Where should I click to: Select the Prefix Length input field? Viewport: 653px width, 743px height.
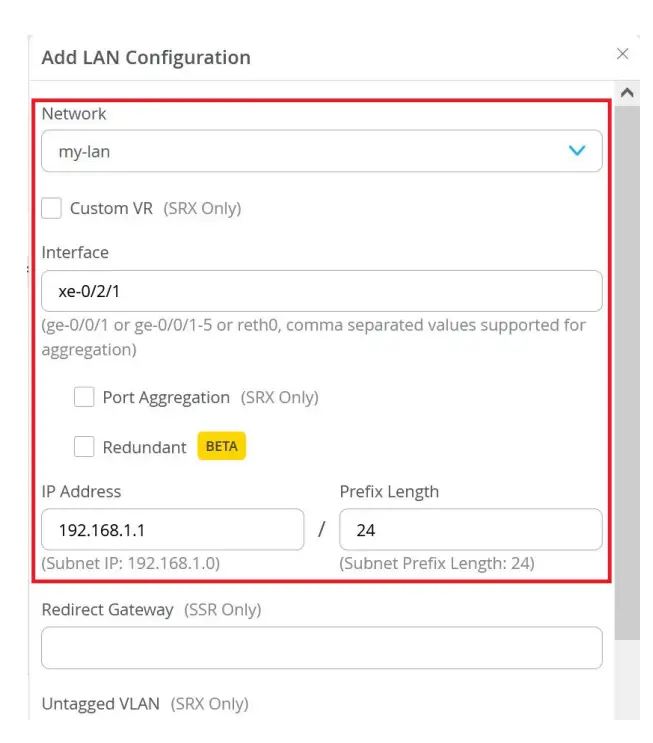pyautogui.click(x=470, y=530)
